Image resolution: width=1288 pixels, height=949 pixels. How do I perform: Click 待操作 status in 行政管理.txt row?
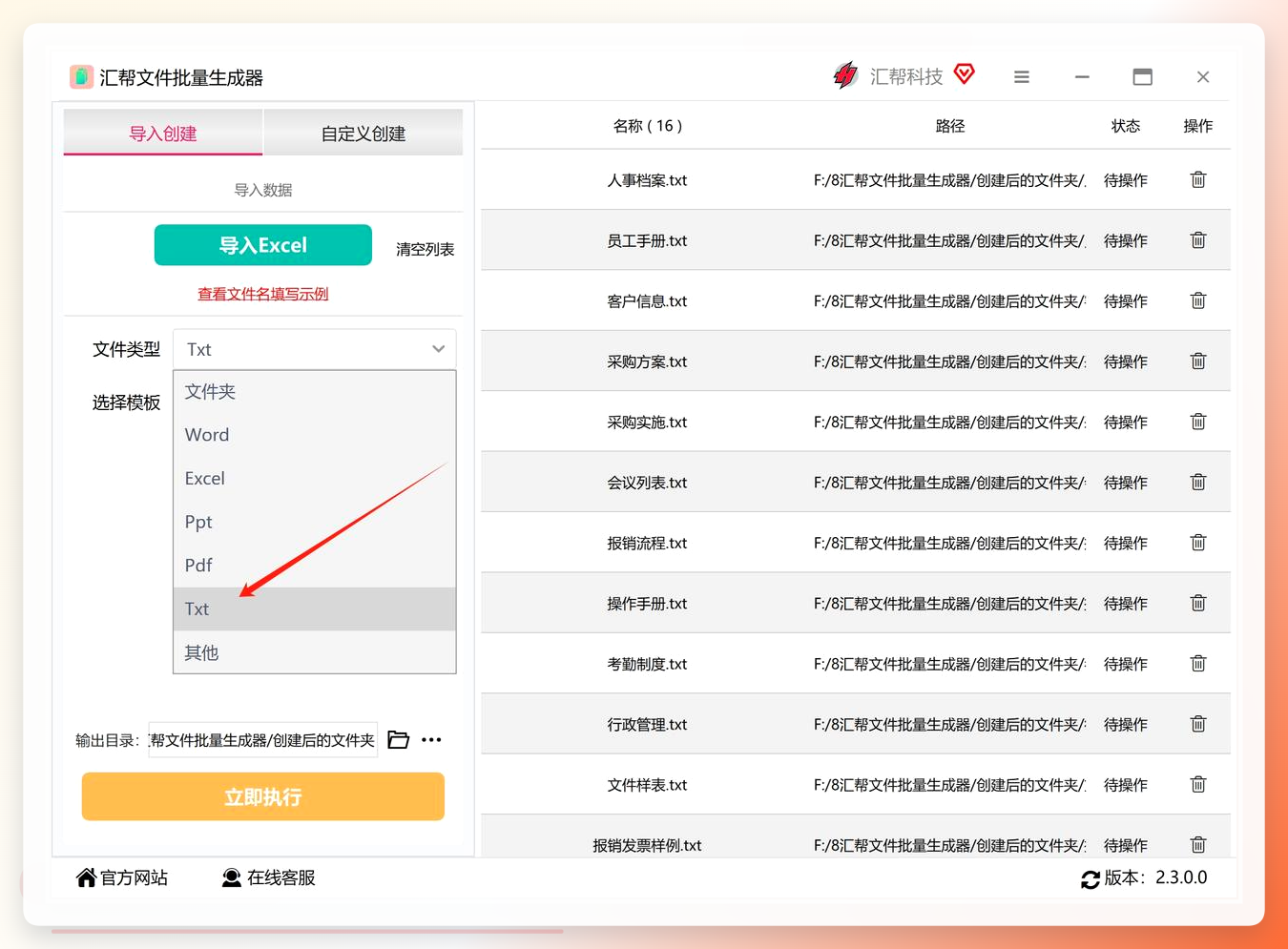point(1126,725)
